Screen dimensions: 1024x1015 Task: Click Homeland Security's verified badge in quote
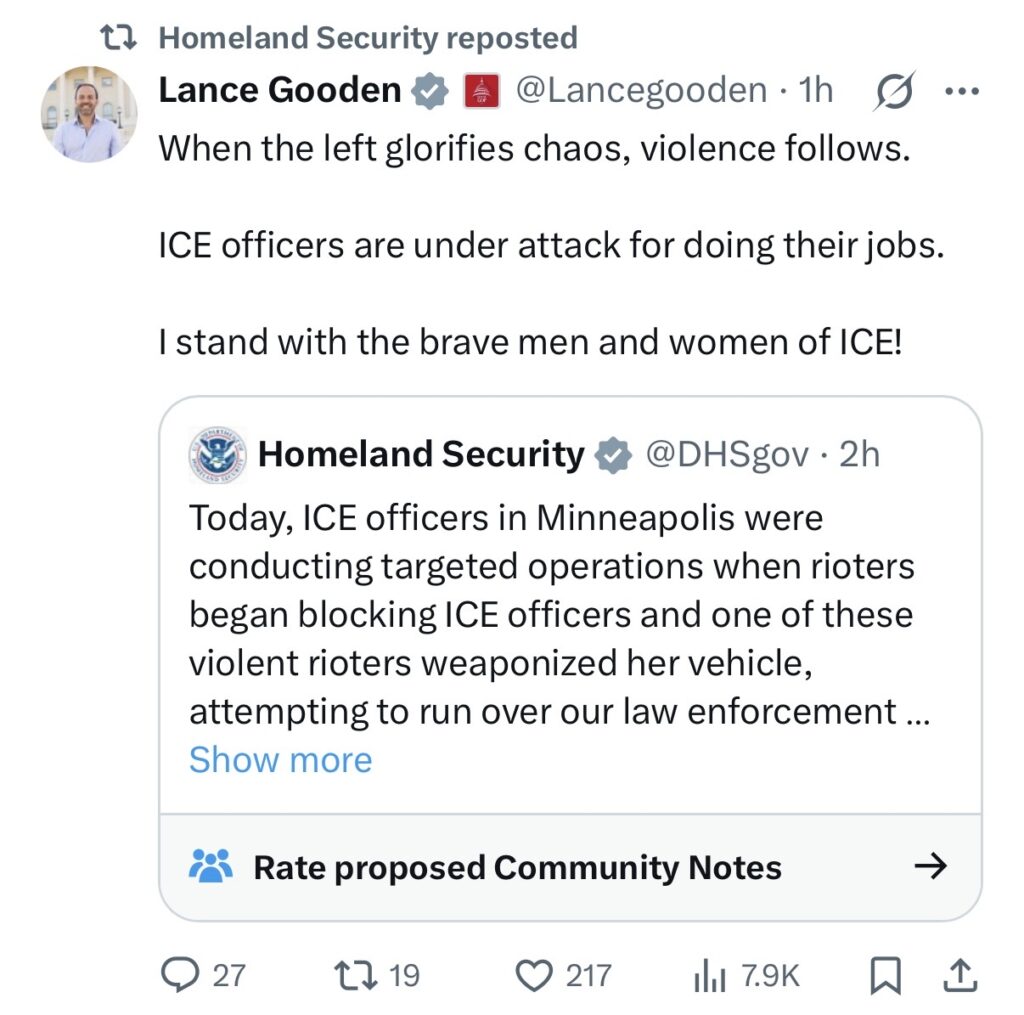(614, 455)
